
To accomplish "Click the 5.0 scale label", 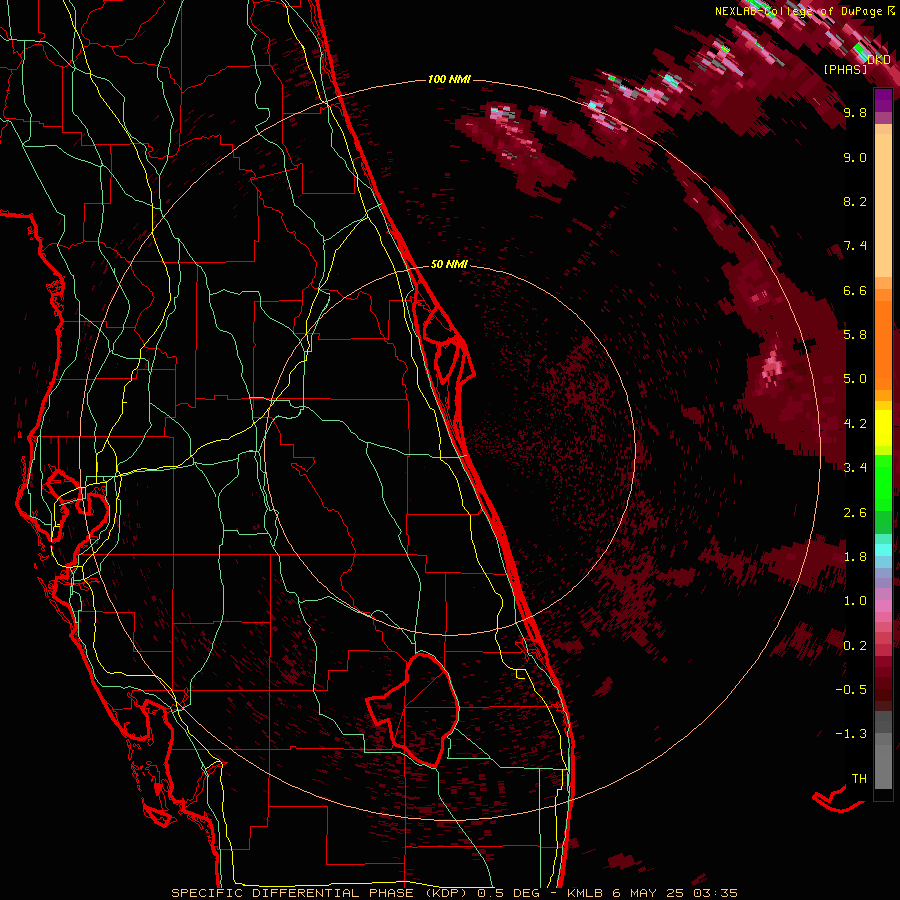I will coord(855,379).
